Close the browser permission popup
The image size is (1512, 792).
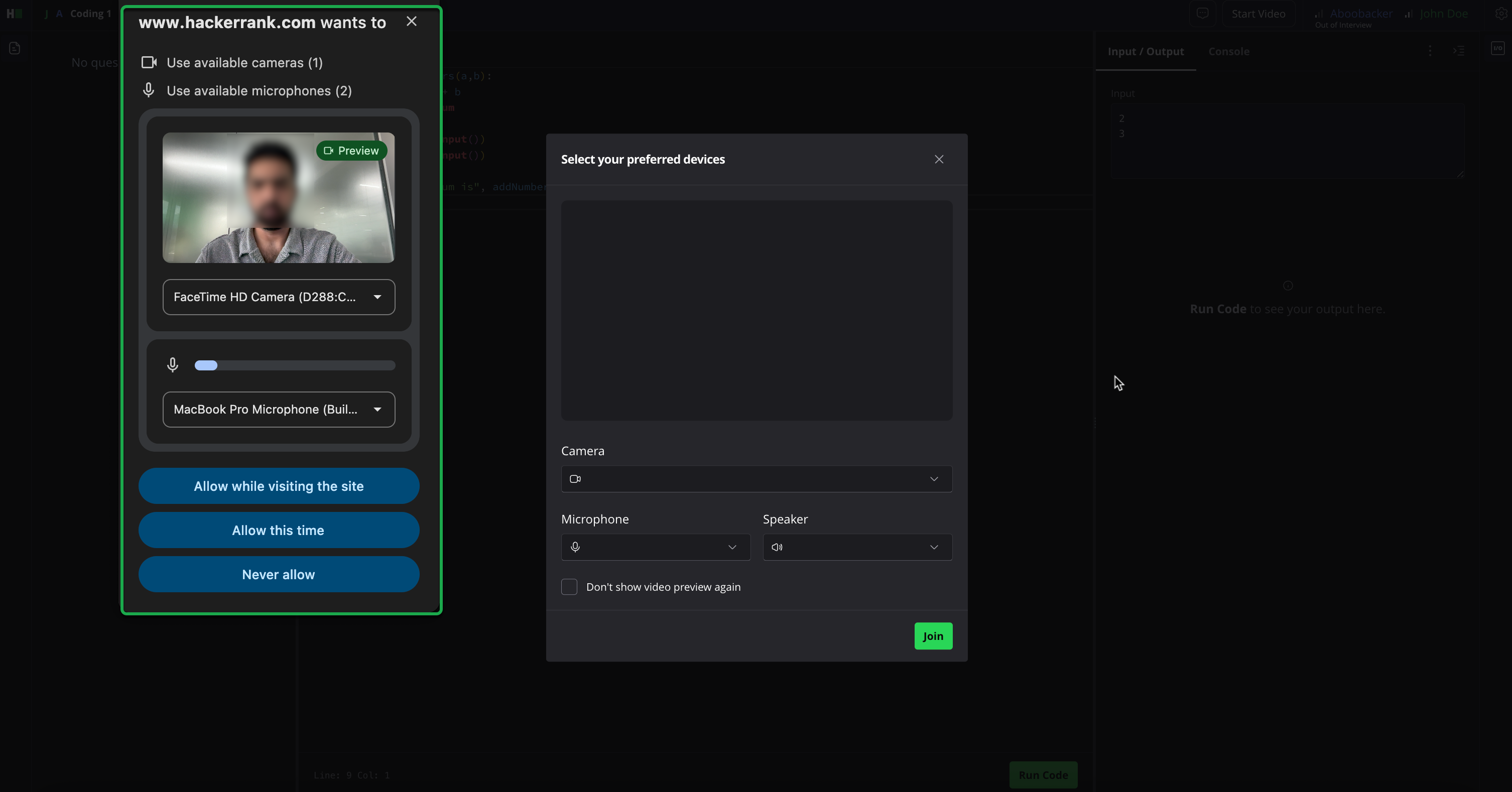point(412,22)
